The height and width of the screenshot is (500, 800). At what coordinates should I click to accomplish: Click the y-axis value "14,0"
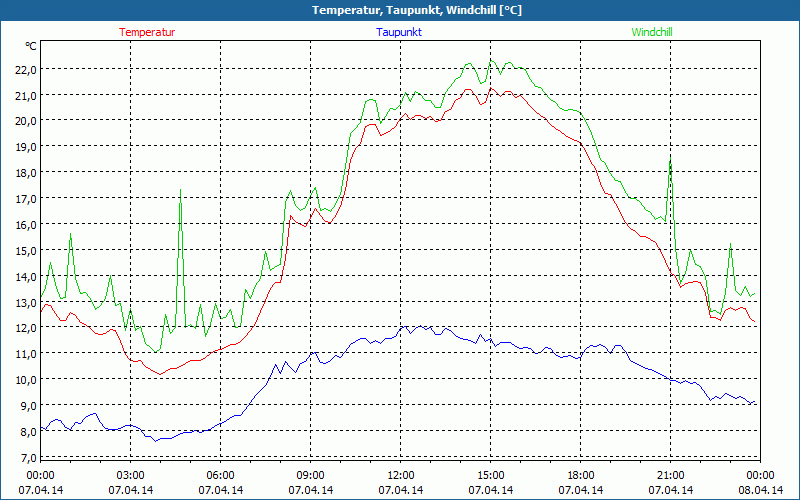click(26, 277)
